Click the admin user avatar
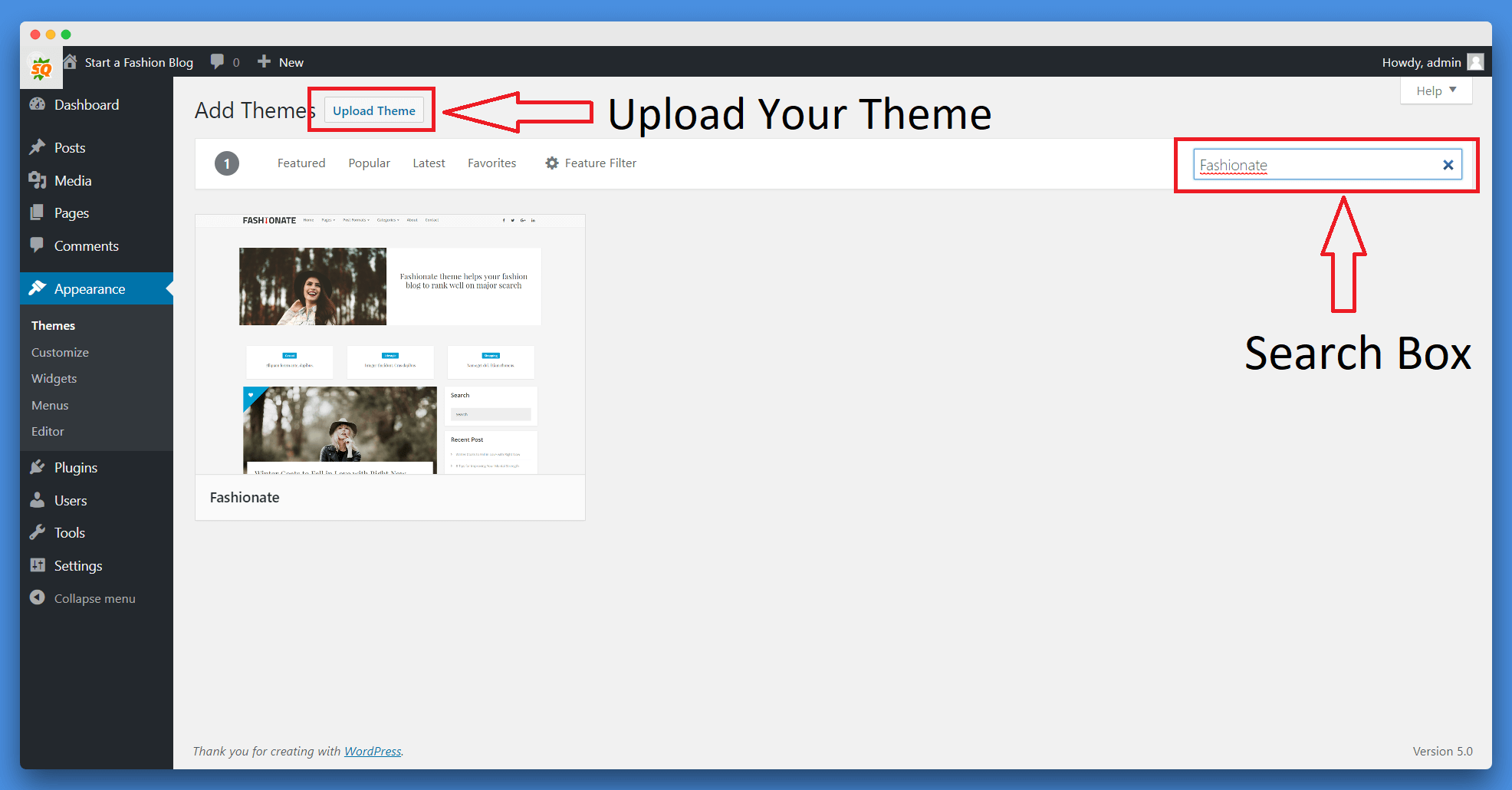This screenshot has height=790, width=1512. click(1475, 62)
